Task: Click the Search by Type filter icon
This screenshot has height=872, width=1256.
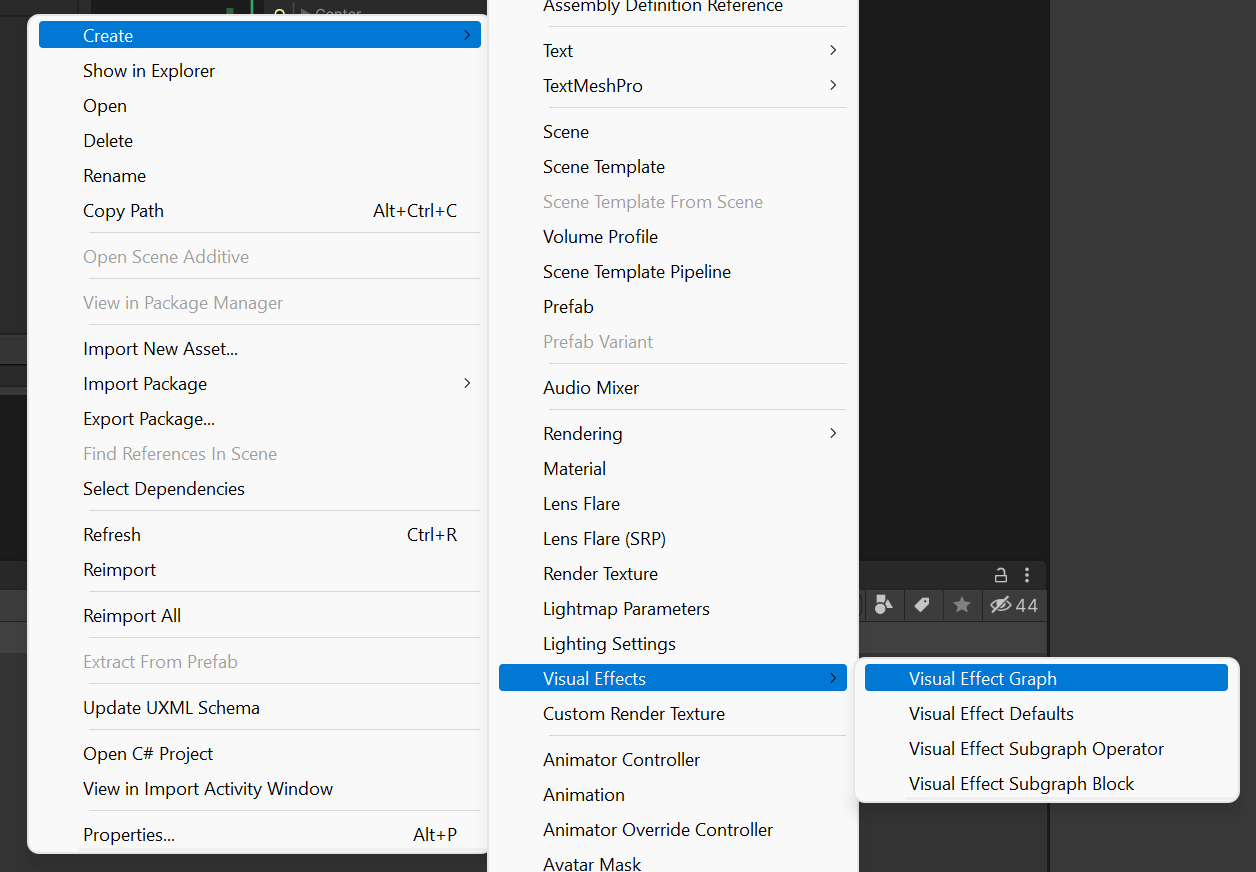Action: point(883,605)
